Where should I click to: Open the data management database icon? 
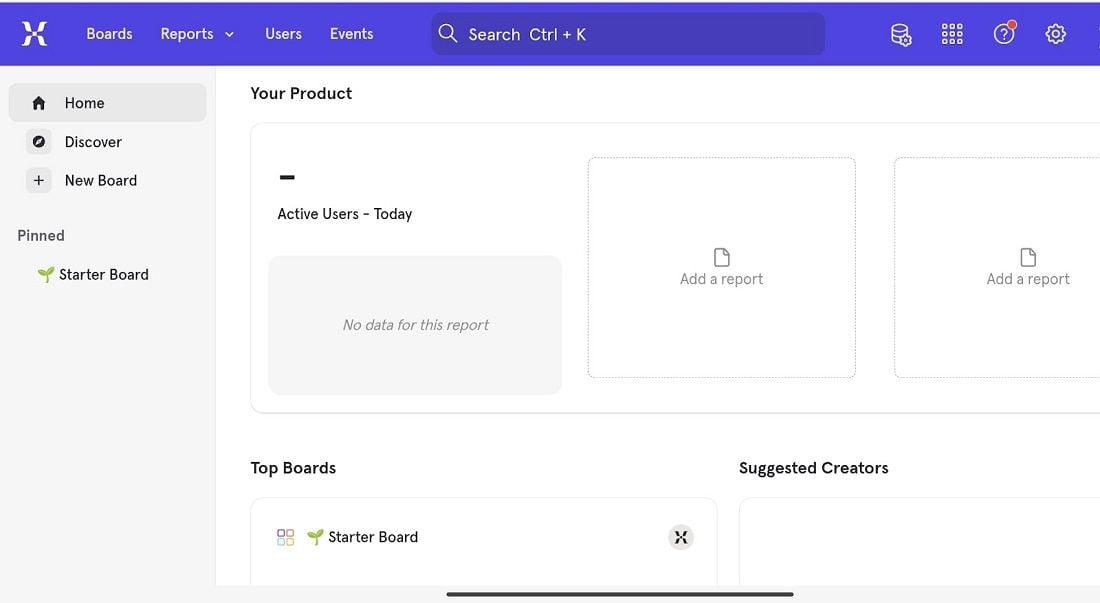point(901,34)
